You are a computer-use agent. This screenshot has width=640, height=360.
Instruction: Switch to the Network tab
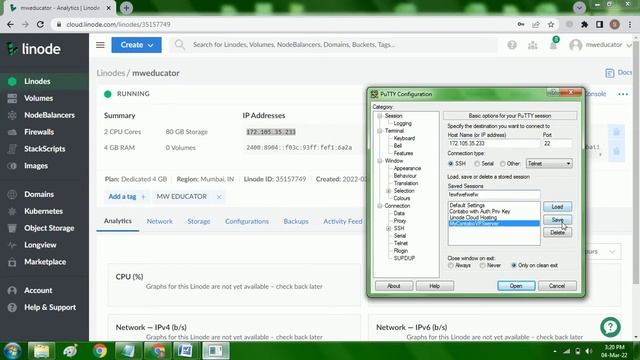160,221
